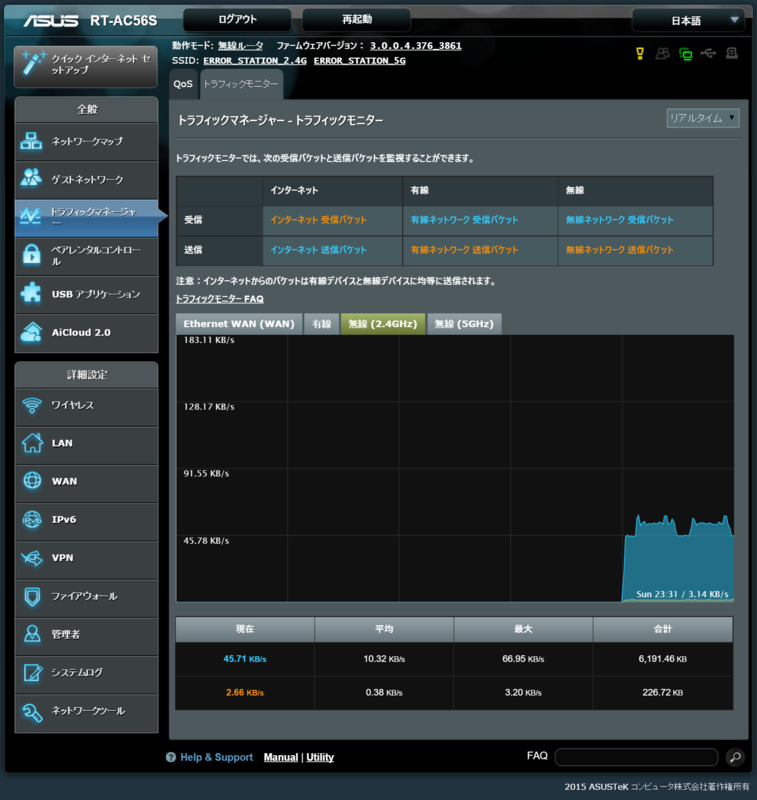Click the 再起動 reboot button

point(357,20)
